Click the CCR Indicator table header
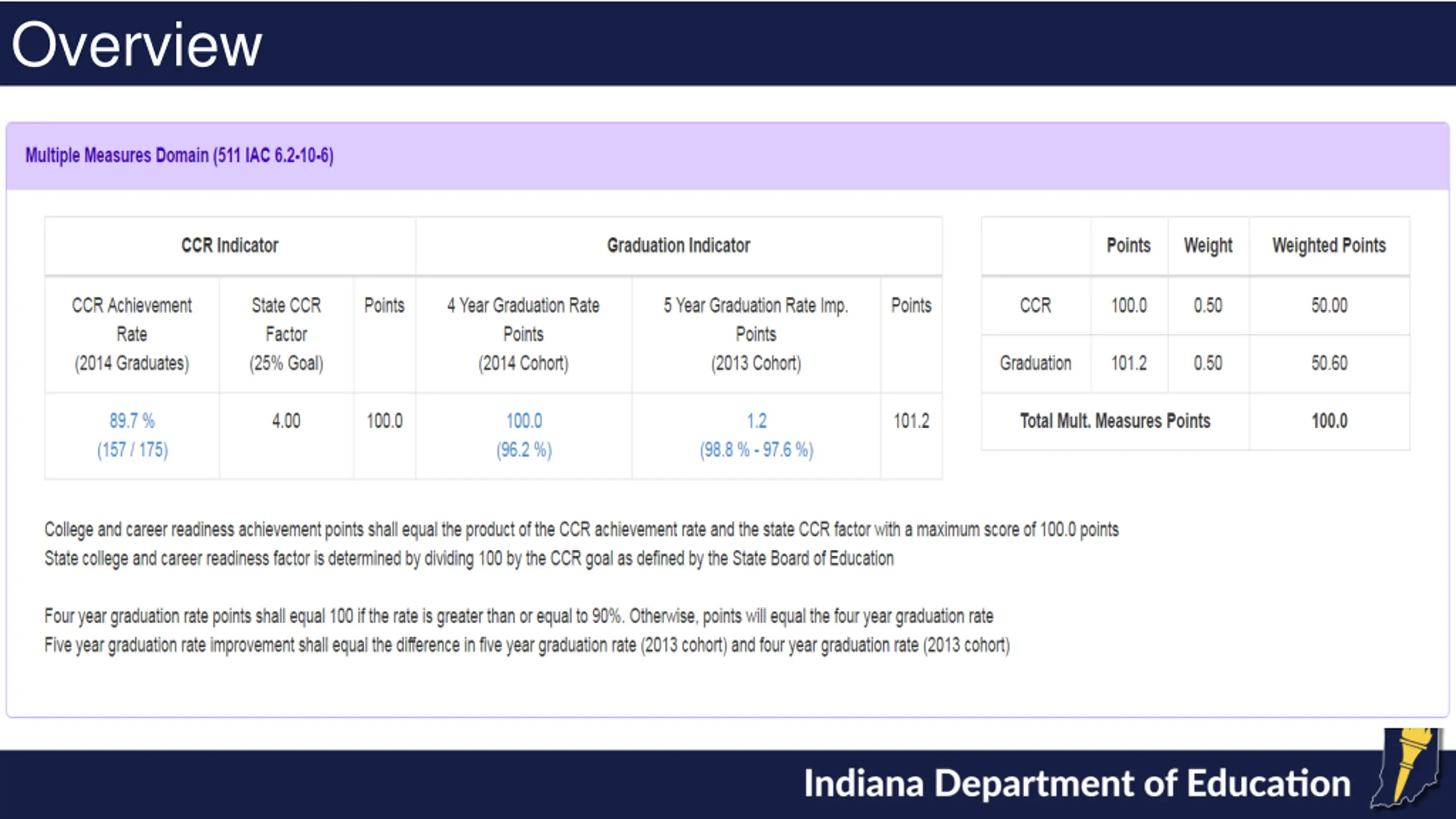 pos(230,246)
